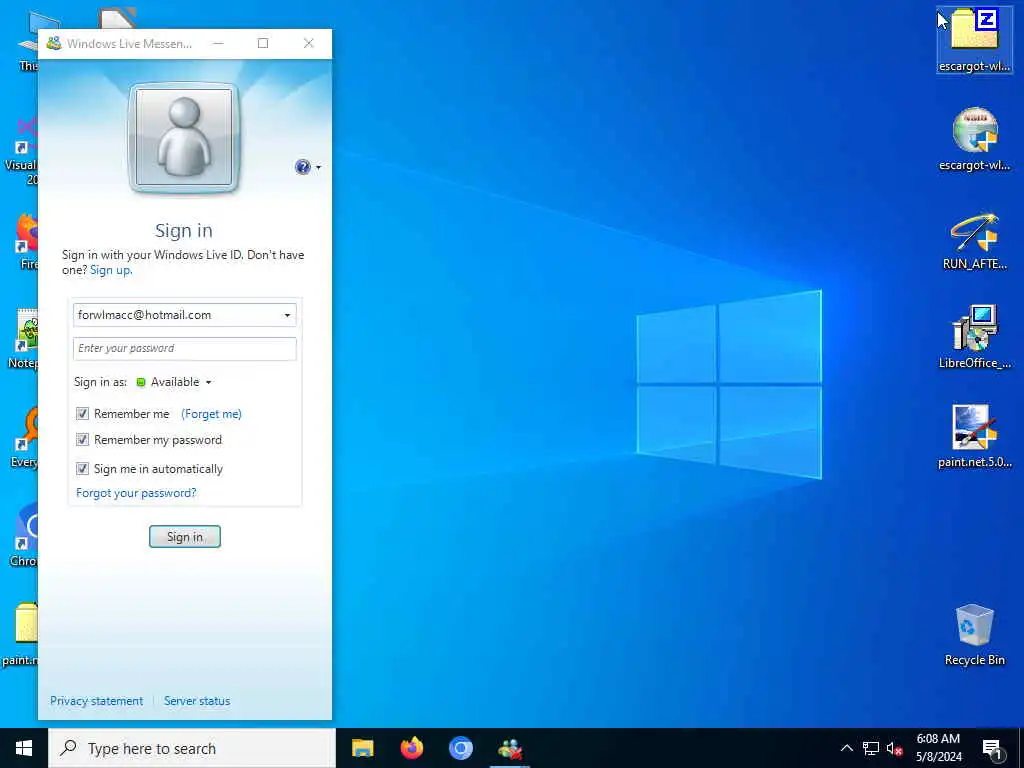Open Firefox from the taskbar

[x=411, y=748]
